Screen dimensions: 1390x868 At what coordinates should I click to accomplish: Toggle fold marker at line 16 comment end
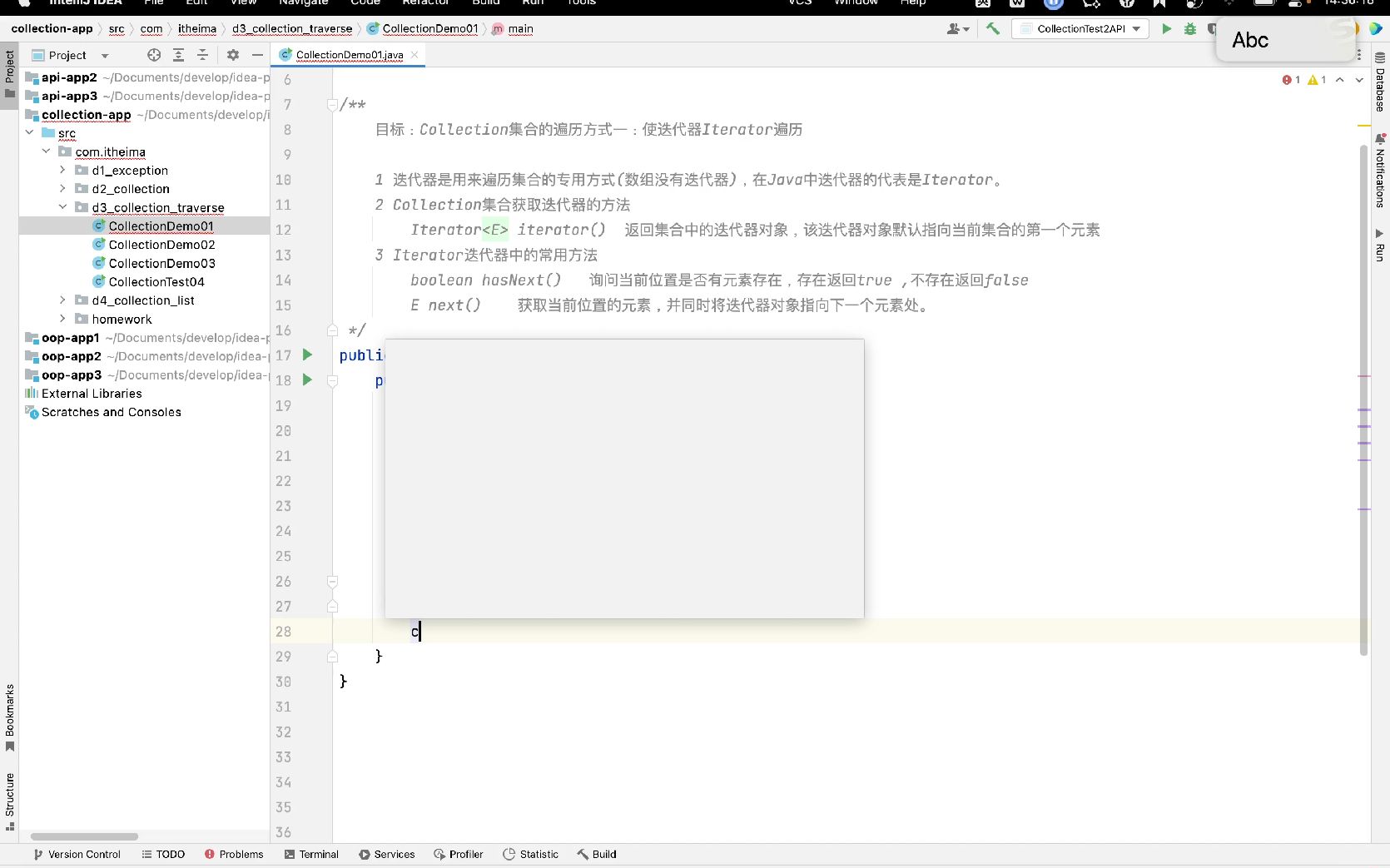click(332, 330)
